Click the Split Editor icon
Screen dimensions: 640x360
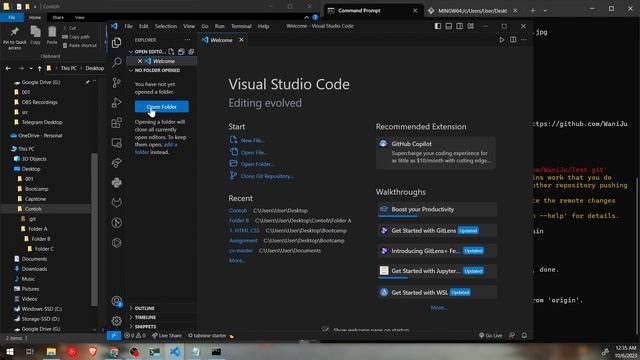click(513, 40)
